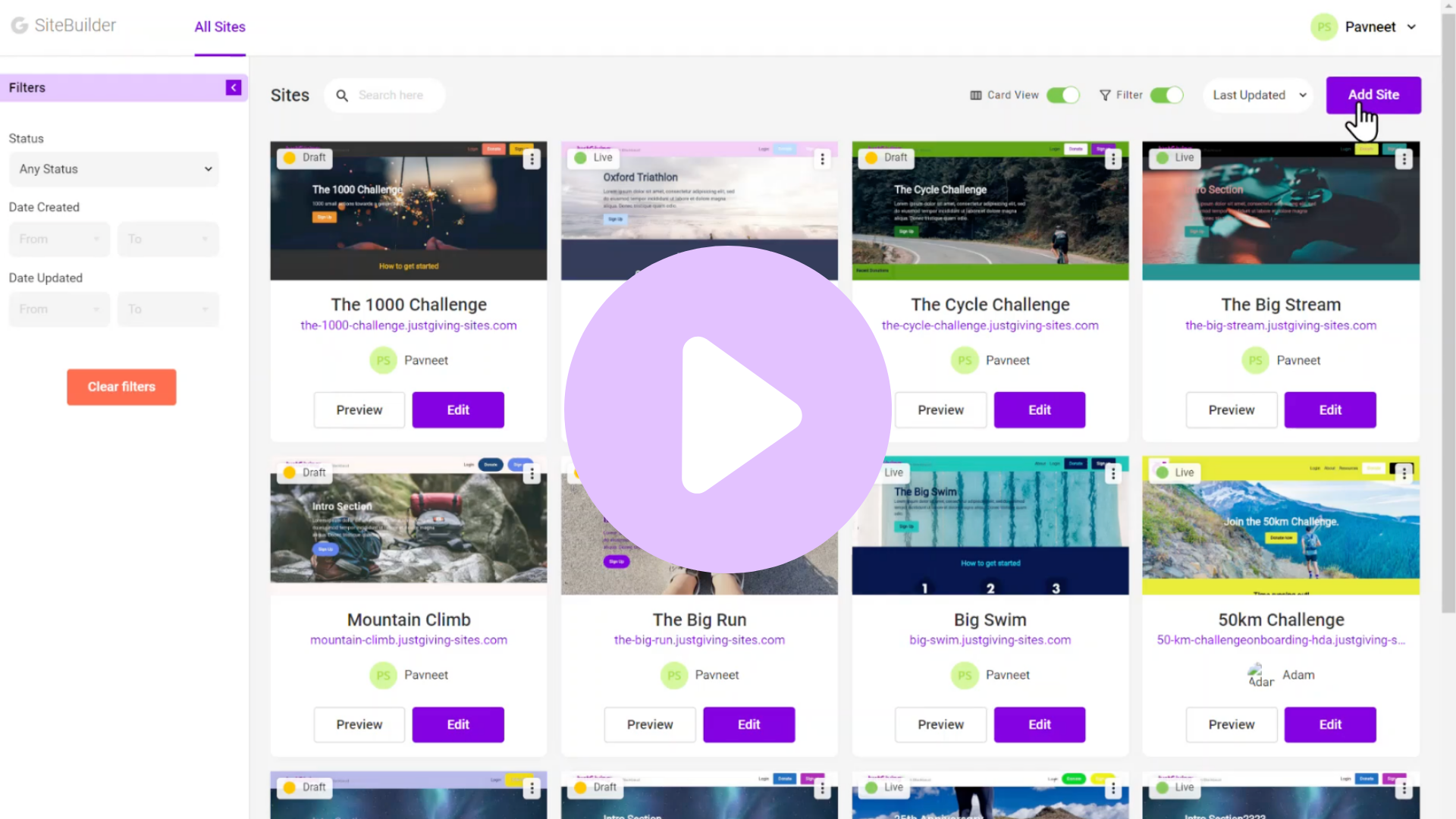Edit The Big Run site
The height and width of the screenshot is (819, 1456).
tap(749, 725)
